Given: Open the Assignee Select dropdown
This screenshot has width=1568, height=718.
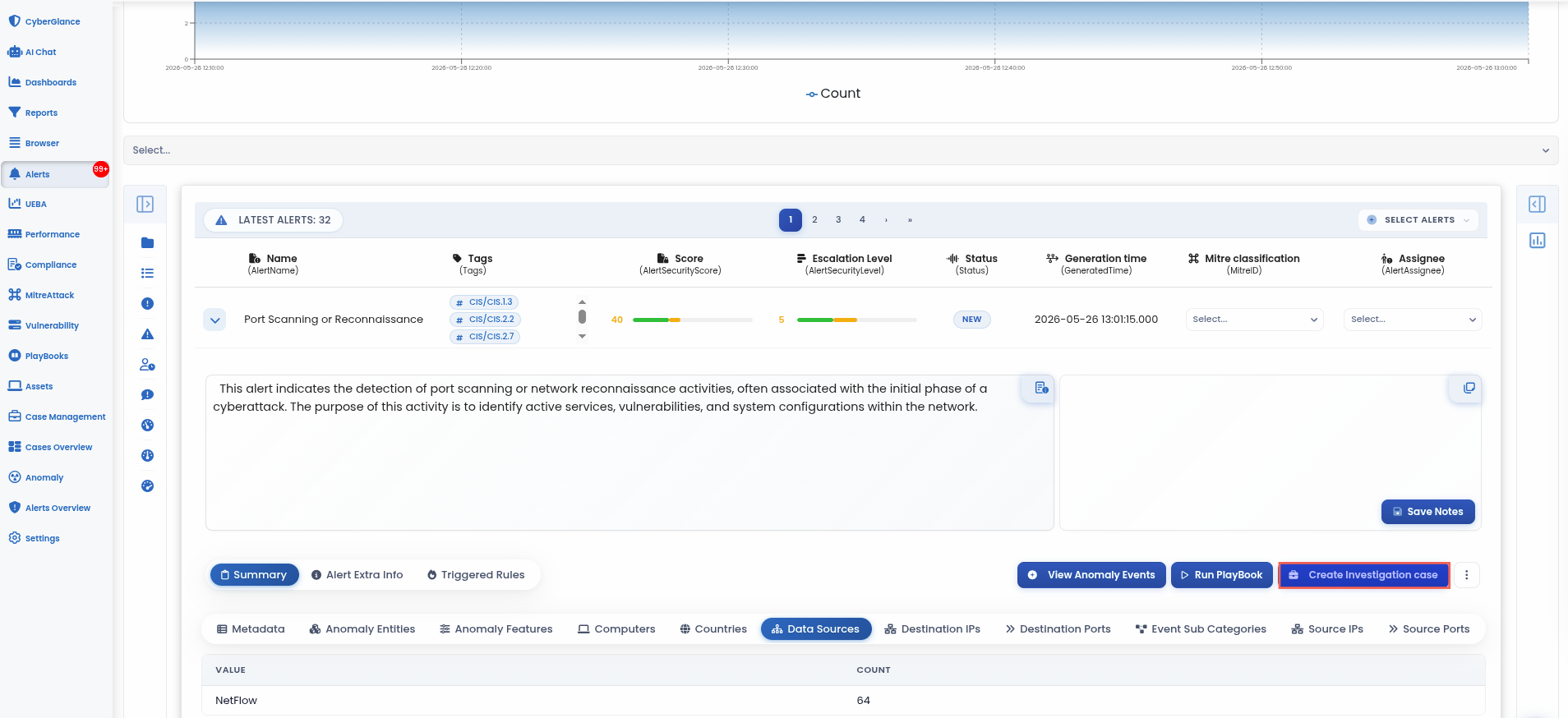Looking at the screenshot, I should click(x=1413, y=320).
